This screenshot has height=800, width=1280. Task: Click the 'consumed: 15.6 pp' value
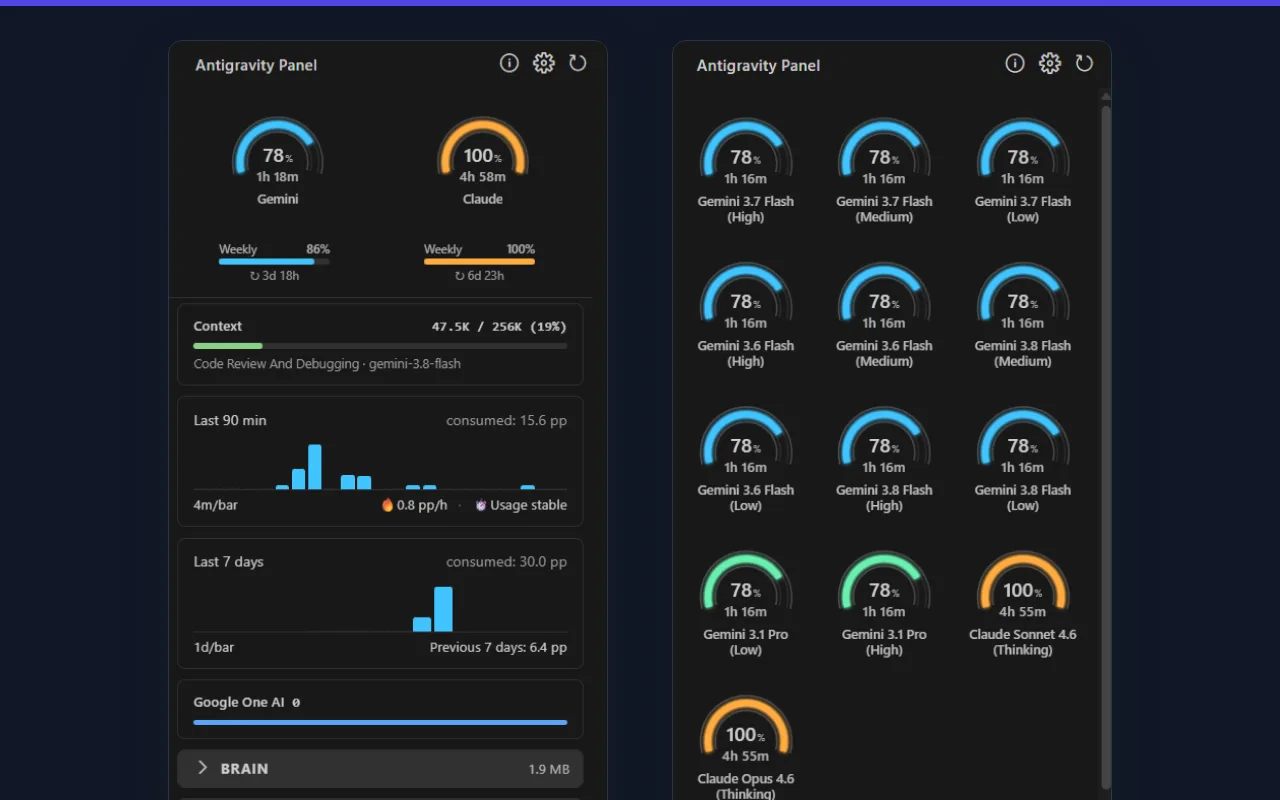[506, 420]
